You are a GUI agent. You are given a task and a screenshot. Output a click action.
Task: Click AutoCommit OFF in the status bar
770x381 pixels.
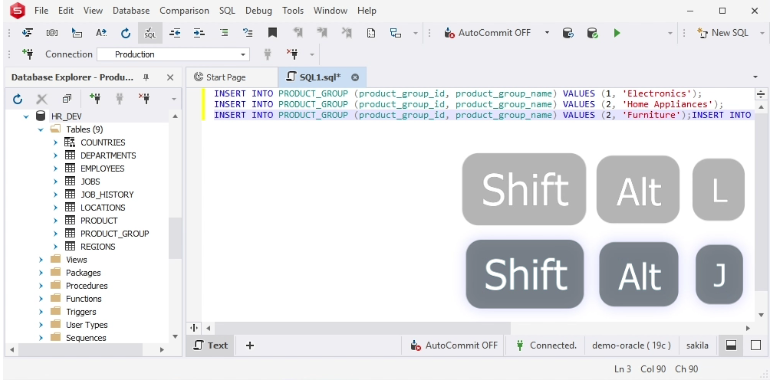pyautogui.click(x=454, y=346)
